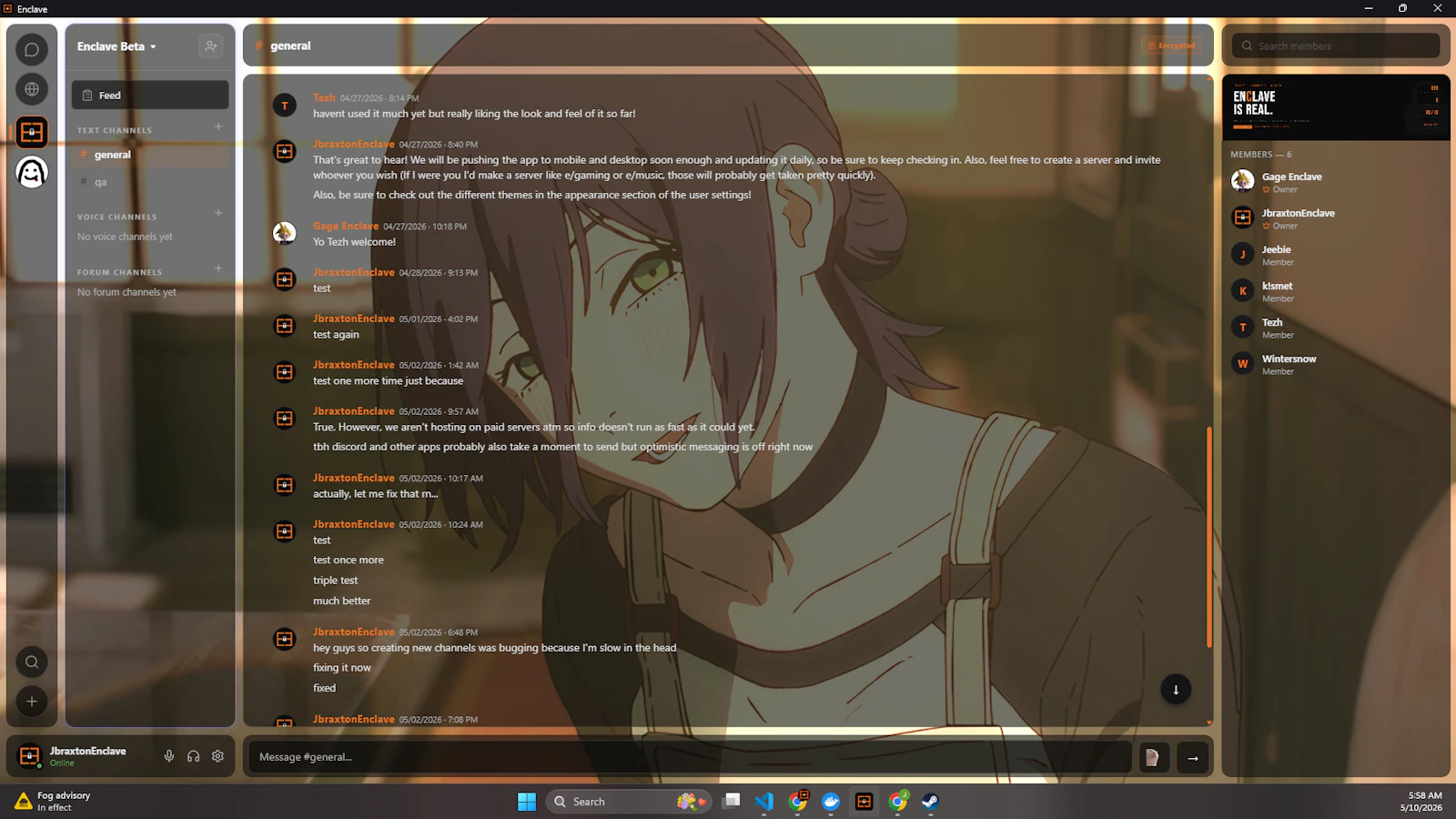Open Task View on the taskbar

point(732,802)
